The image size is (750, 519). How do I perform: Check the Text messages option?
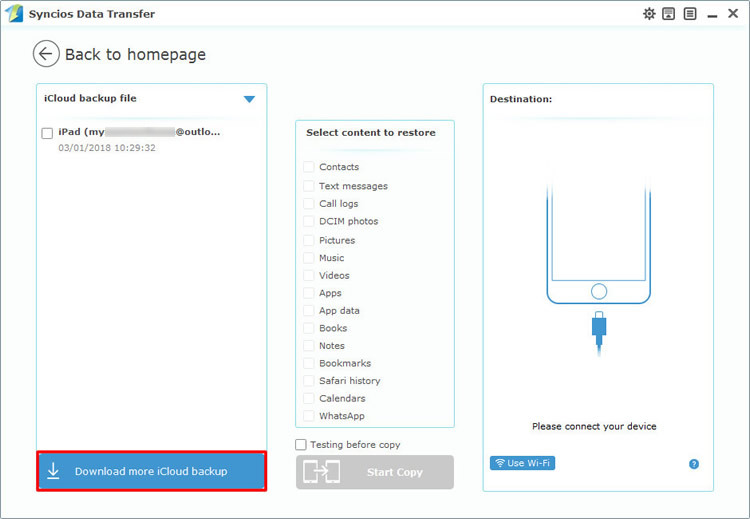309,186
